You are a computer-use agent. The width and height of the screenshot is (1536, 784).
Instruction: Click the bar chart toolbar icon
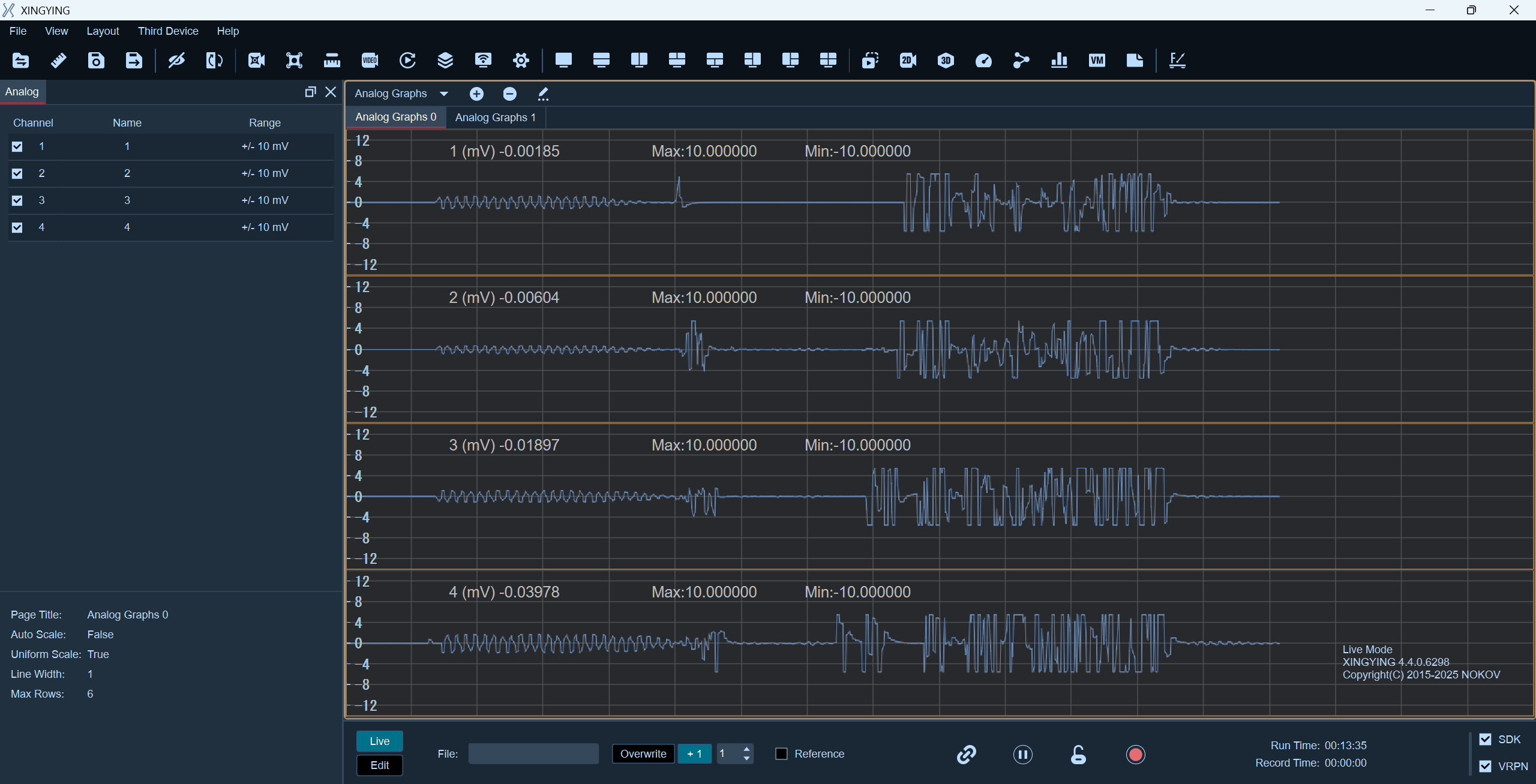point(1059,60)
